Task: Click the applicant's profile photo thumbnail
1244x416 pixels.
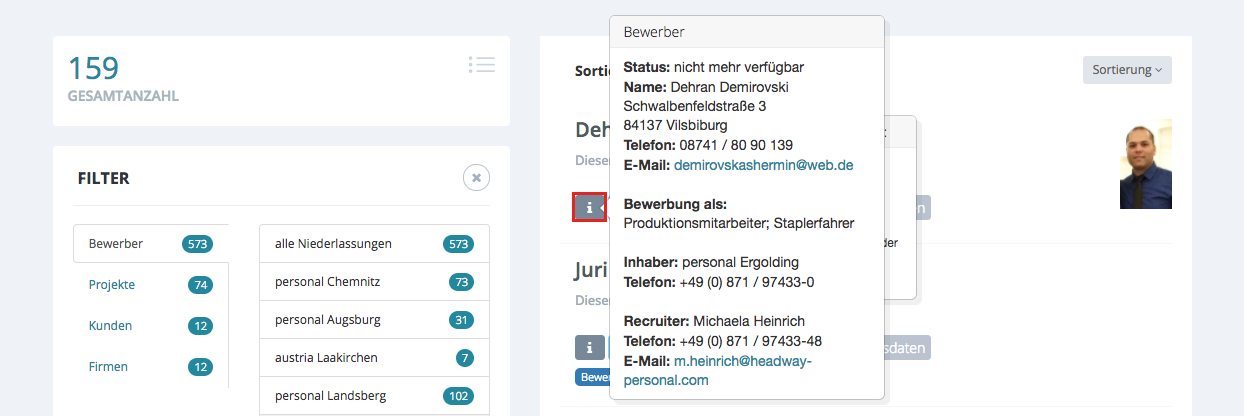Action: point(1145,164)
